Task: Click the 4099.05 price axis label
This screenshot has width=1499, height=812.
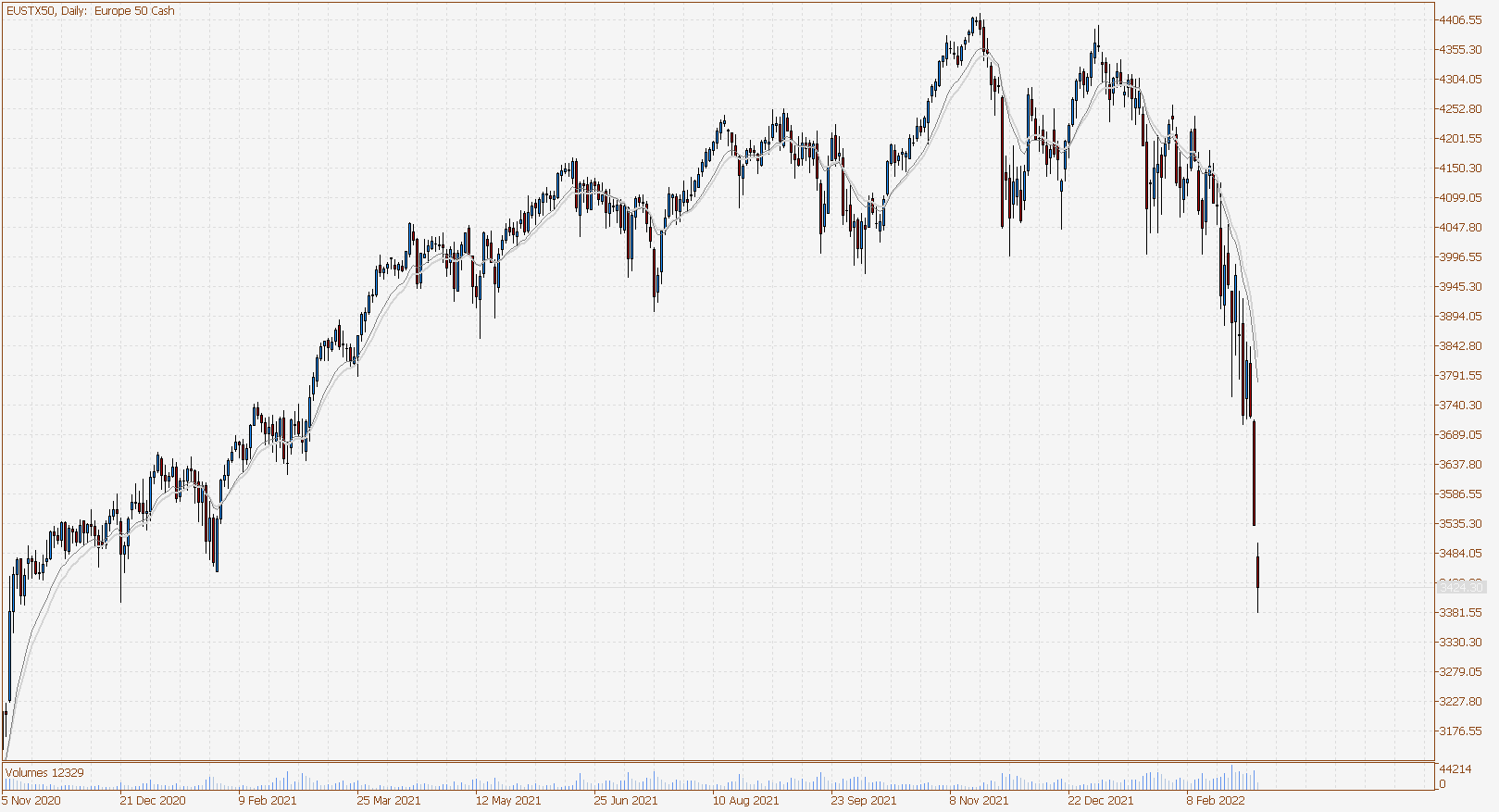Action: 1460,197
